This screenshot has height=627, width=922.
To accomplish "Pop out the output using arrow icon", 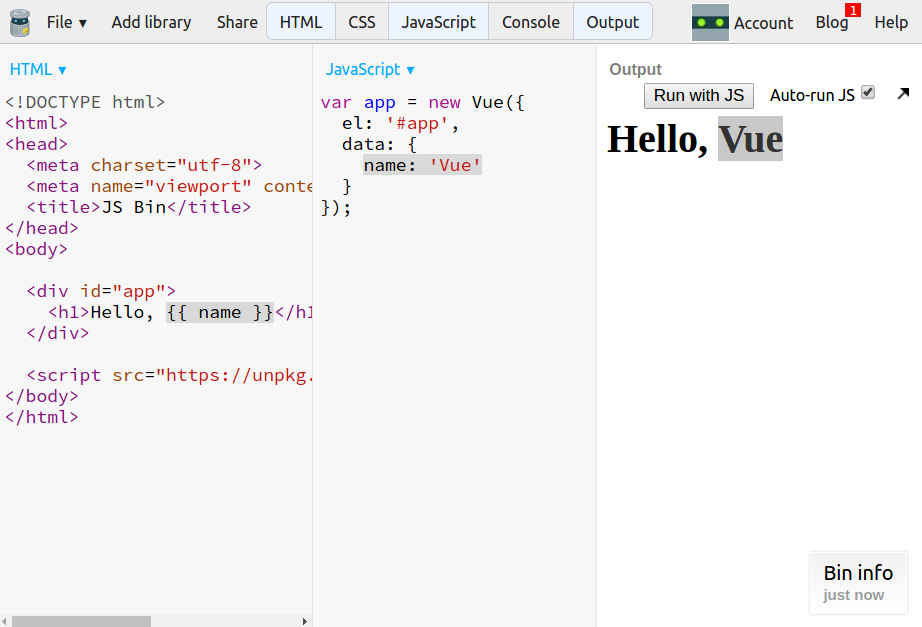I will click(903, 94).
